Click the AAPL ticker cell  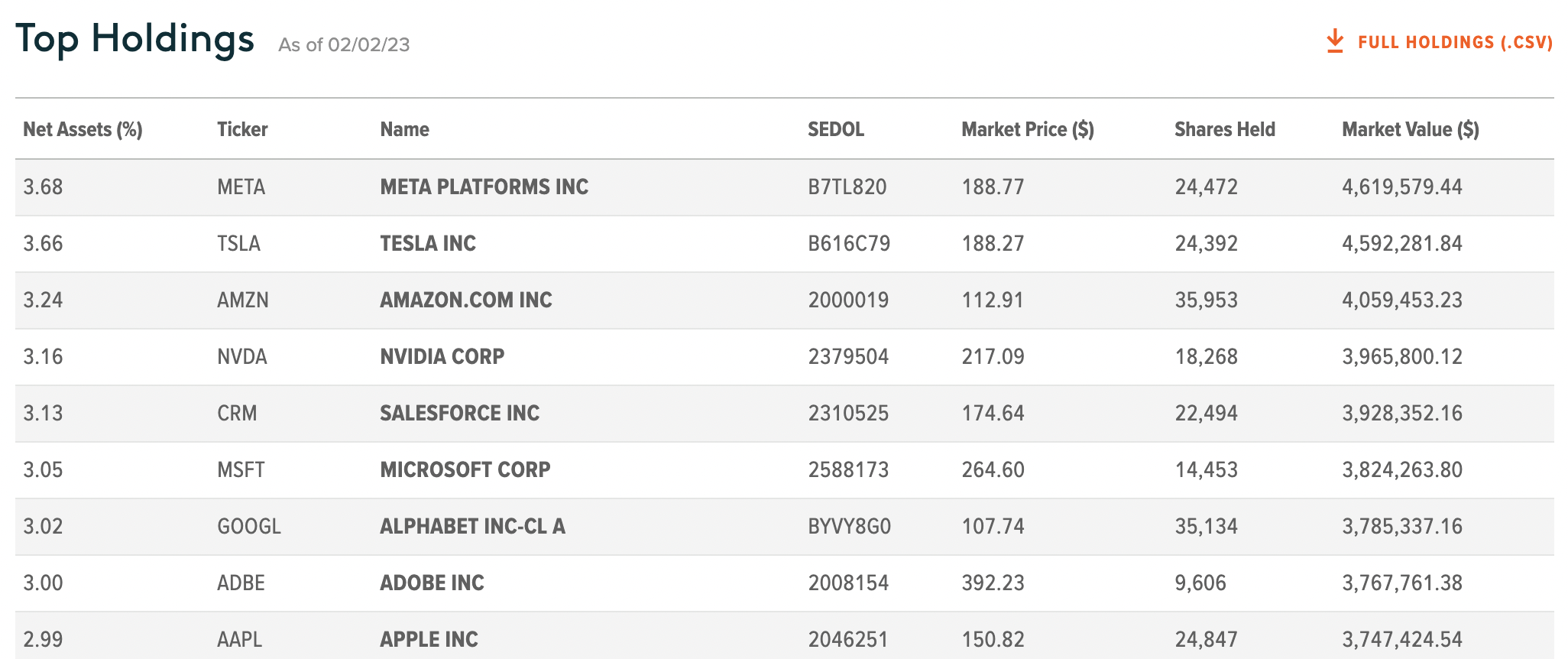coord(240,639)
